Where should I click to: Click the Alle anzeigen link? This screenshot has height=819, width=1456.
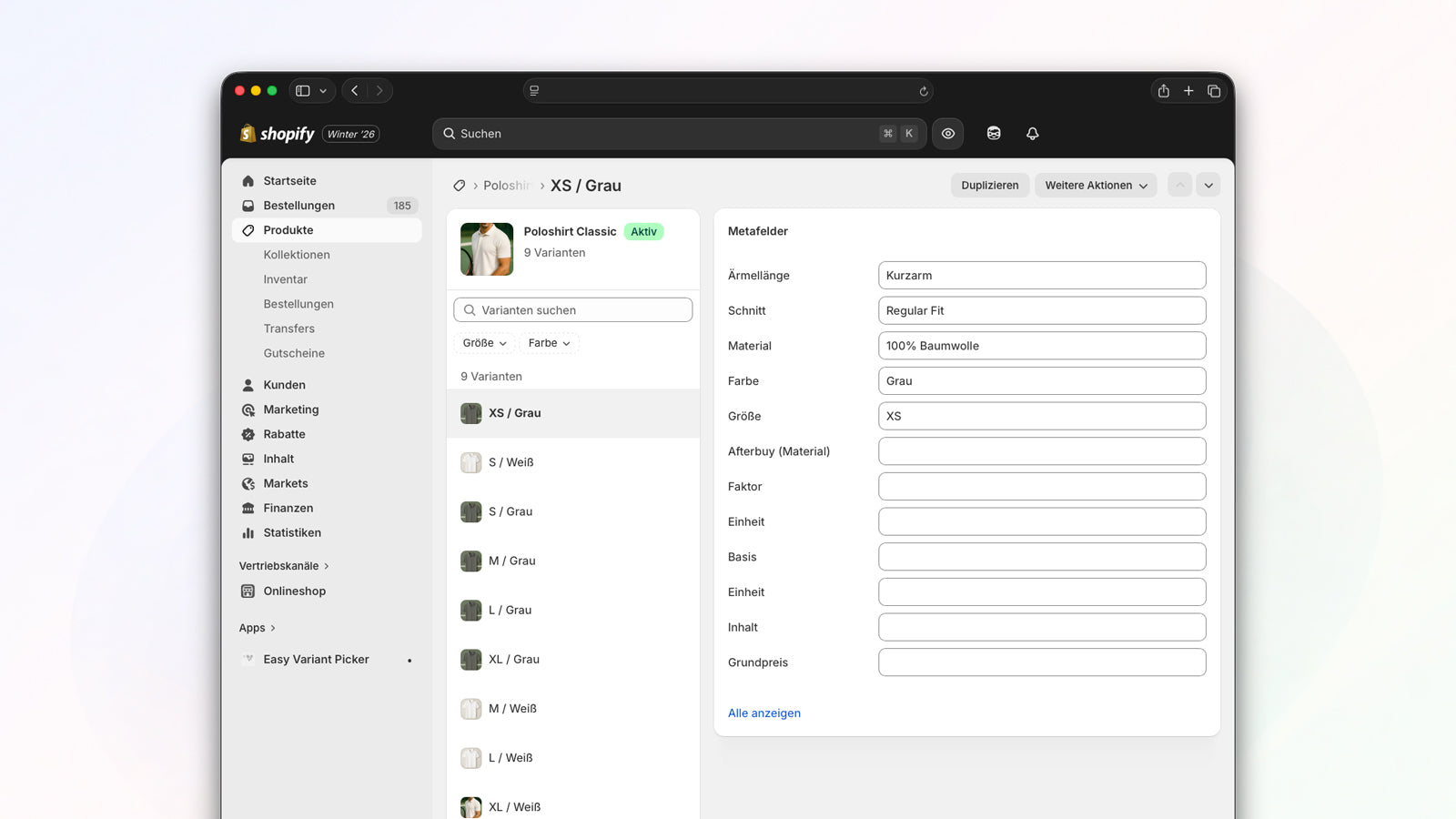pos(763,713)
